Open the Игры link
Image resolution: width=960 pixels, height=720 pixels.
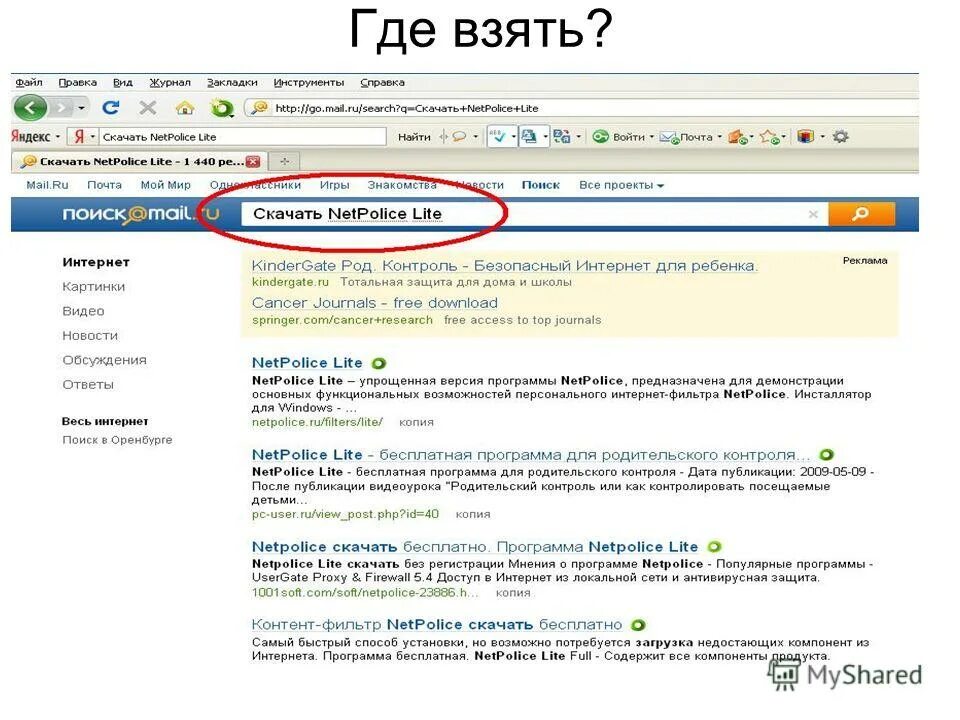(334, 185)
